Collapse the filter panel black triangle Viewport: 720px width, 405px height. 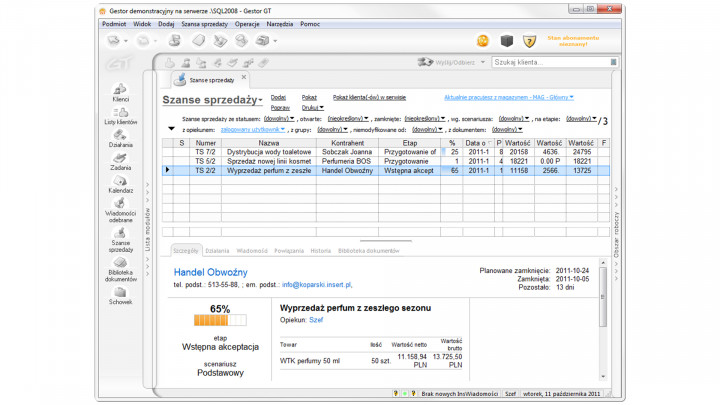(x=171, y=129)
